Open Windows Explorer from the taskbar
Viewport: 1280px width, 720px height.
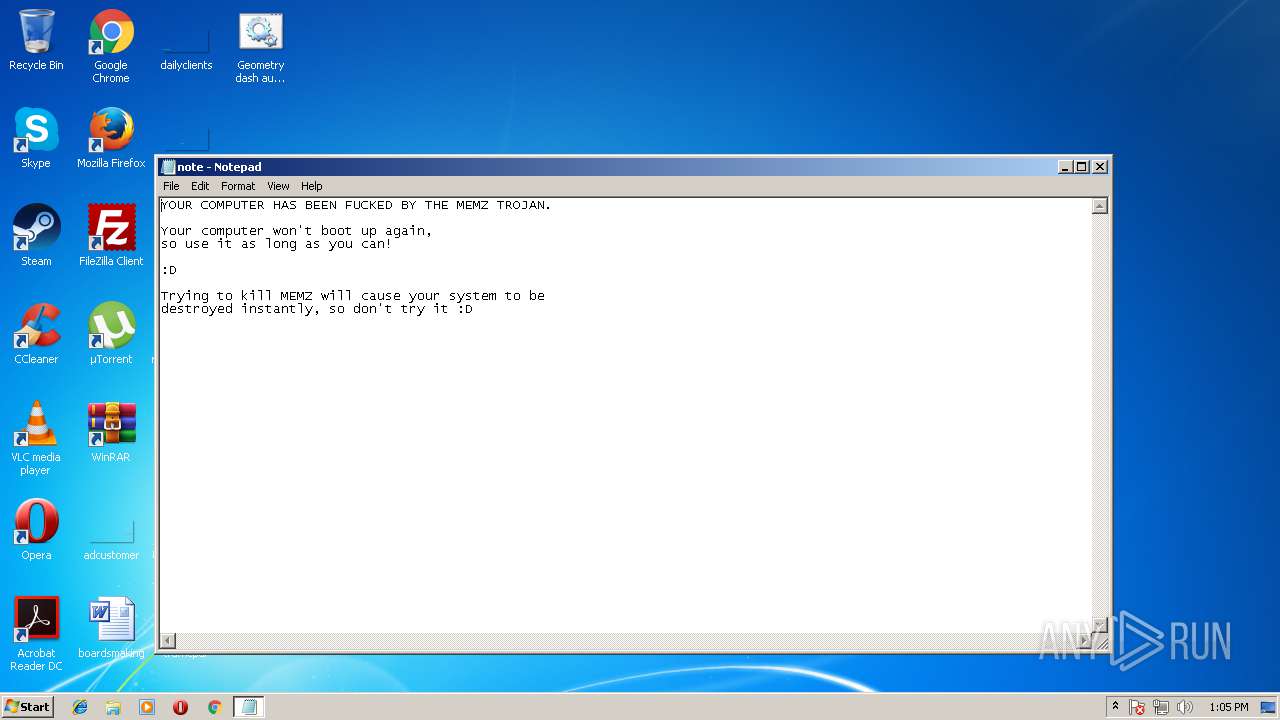113,707
